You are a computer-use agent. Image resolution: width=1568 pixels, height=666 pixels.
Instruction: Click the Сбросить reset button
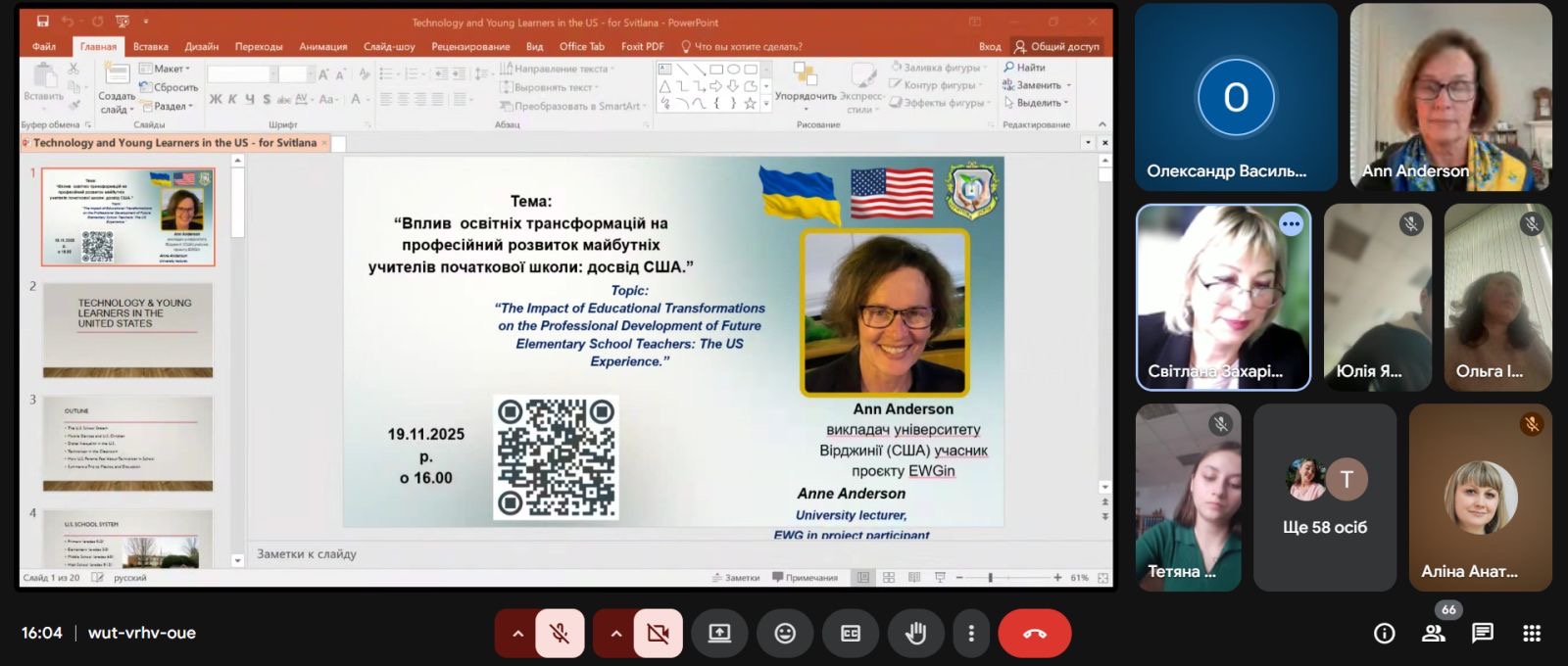pyautogui.click(x=169, y=87)
